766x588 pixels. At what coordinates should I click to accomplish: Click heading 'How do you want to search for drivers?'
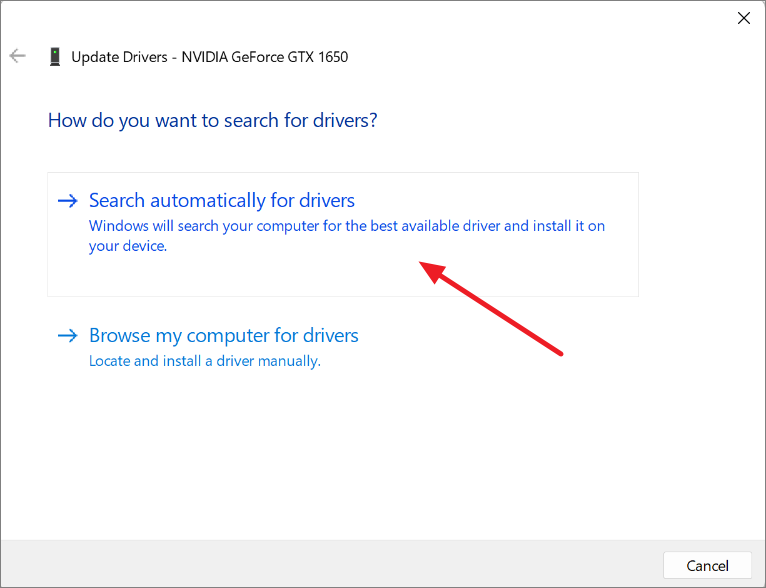pyautogui.click(x=213, y=120)
